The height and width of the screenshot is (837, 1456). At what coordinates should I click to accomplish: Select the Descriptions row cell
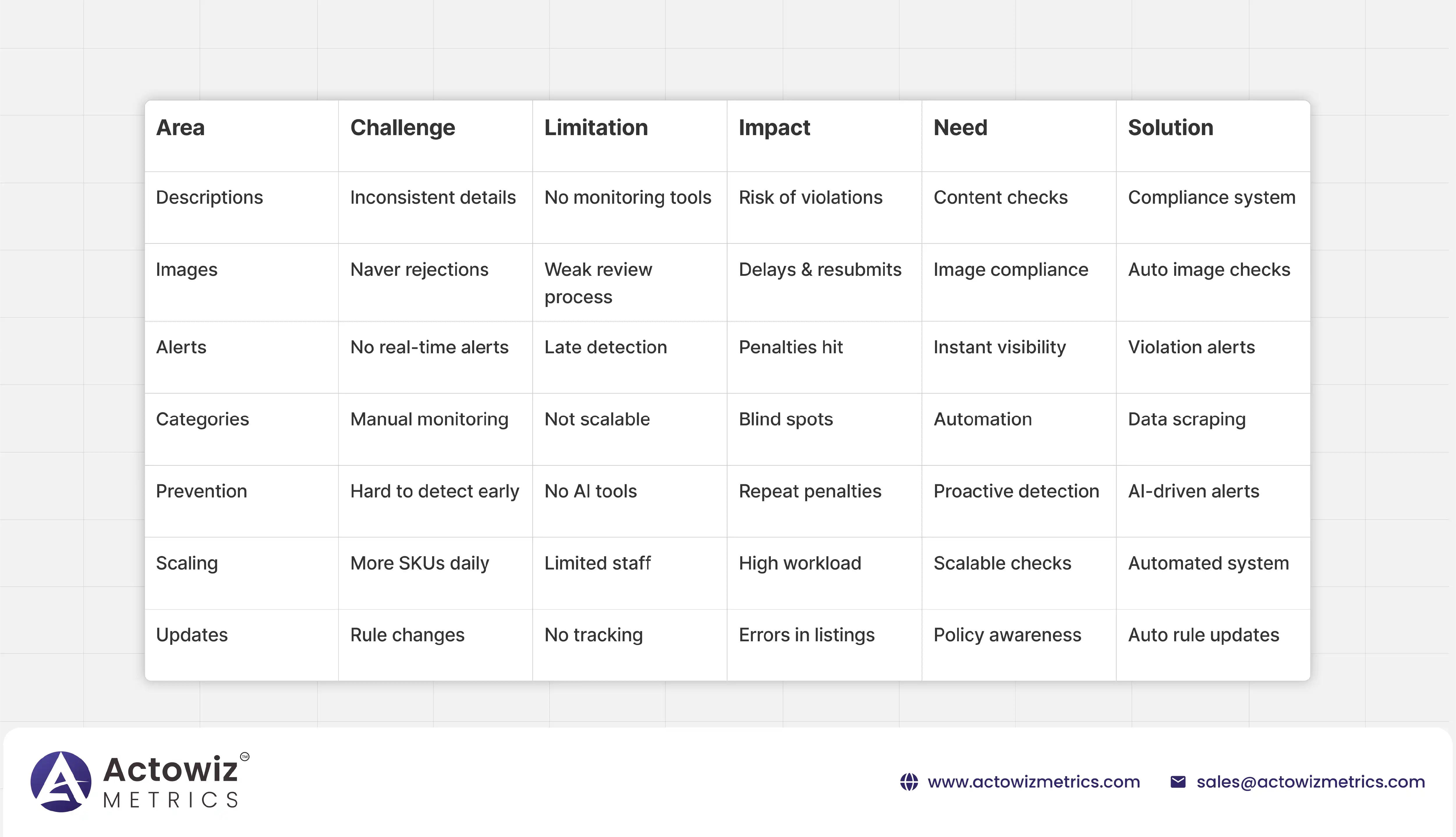(209, 197)
